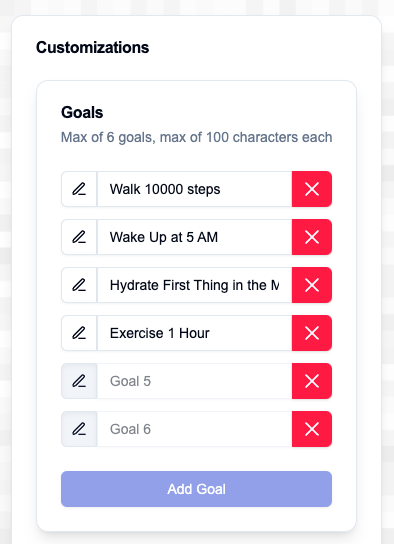Click the Goal 6 placeholder input
The image size is (394, 544).
(x=195, y=429)
